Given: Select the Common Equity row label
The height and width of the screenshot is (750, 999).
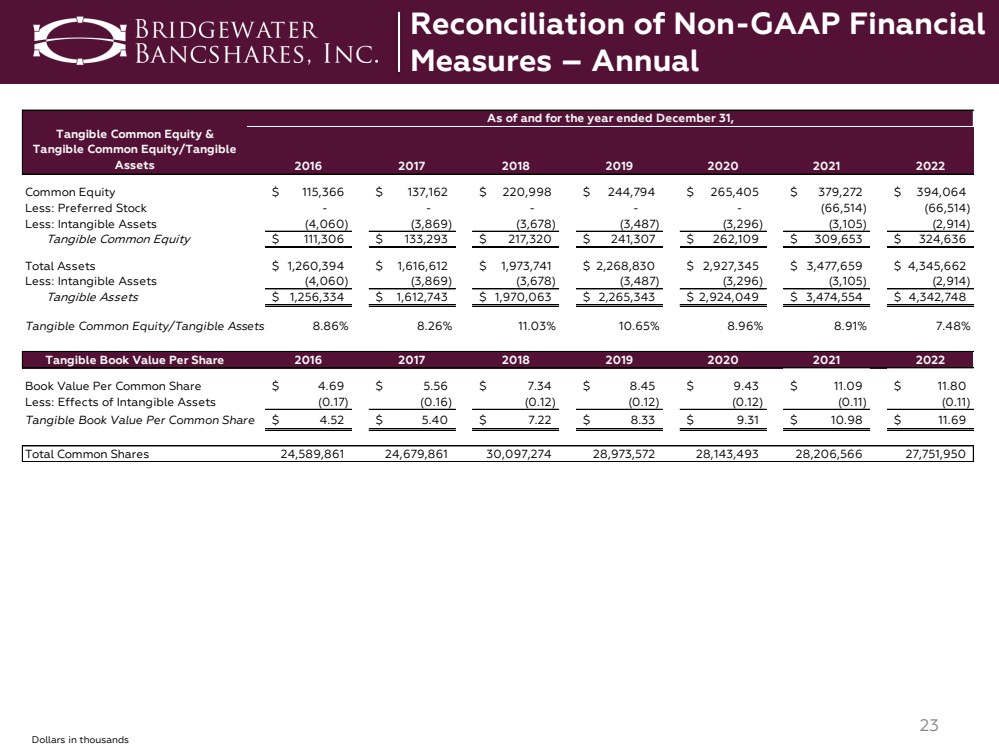Looking at the screenshot, I should click(70, 192).
